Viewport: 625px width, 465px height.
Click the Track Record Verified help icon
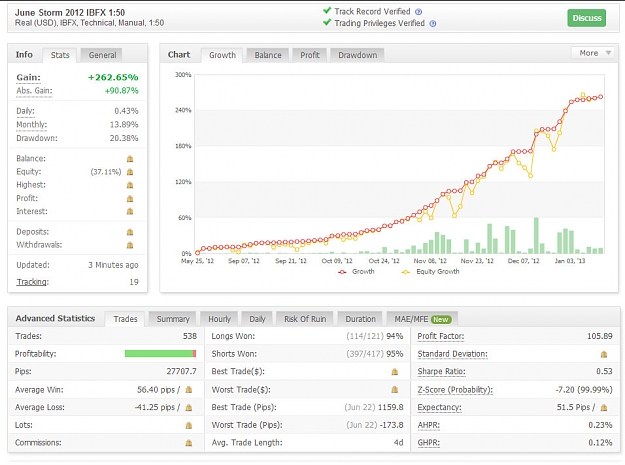418,12
